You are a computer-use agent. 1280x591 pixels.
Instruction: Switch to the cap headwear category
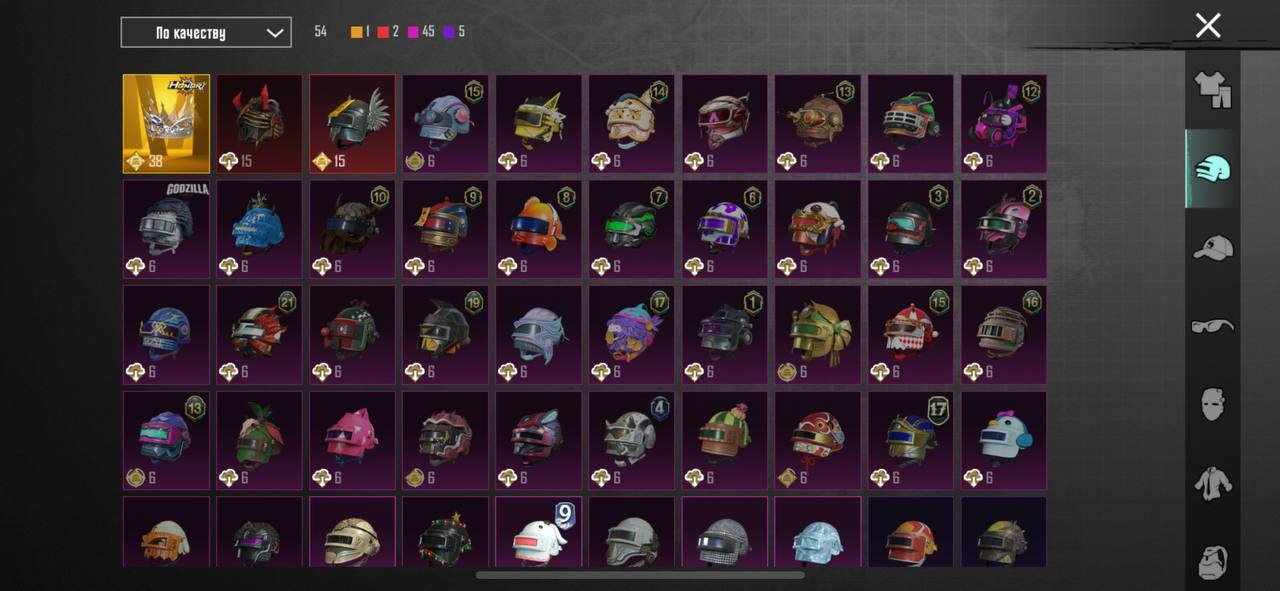click(1212, 247)
